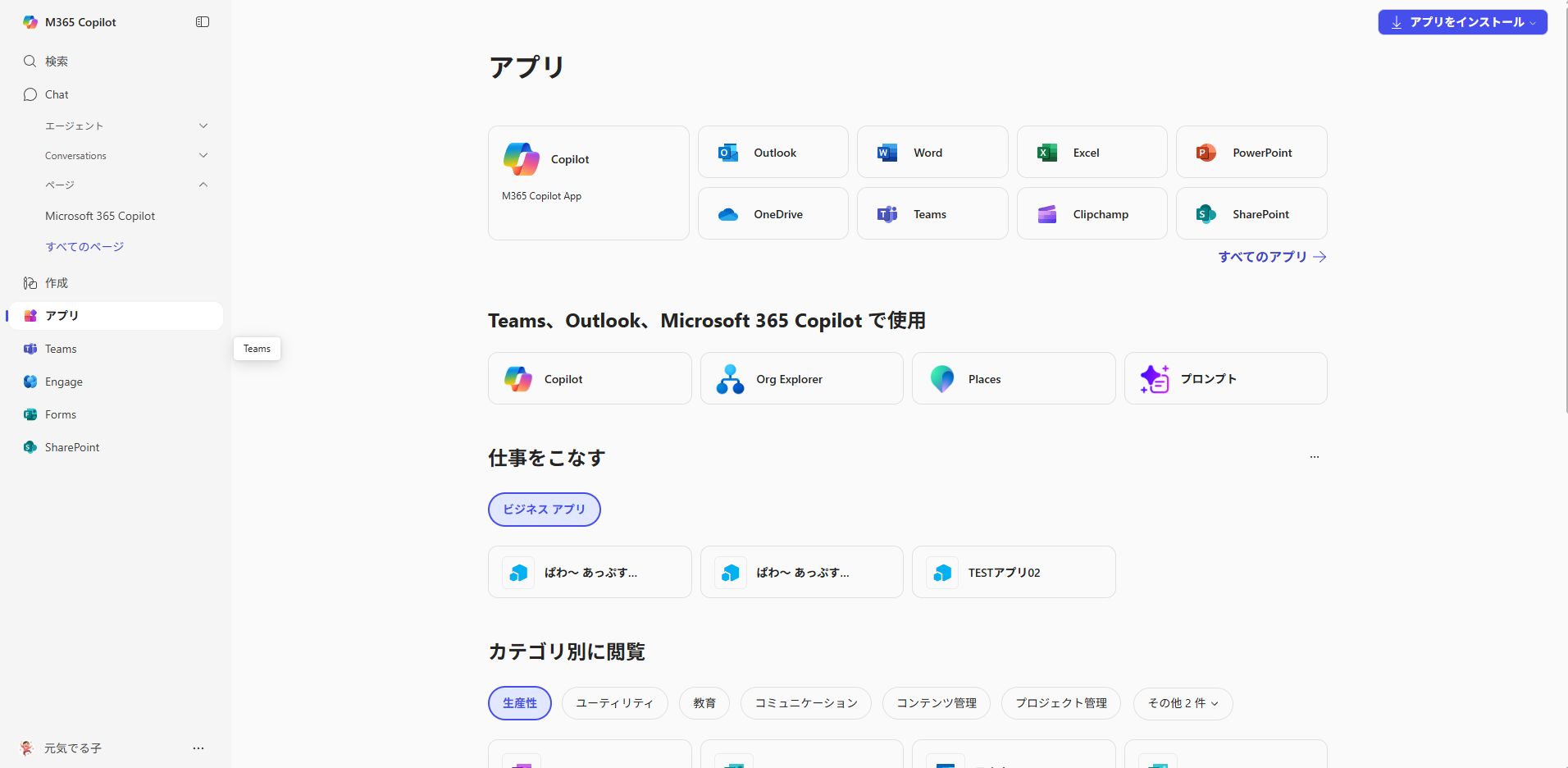The image size is (1568, 768).
Task: Open the second ぱわ～ あっぷす card
Action: [802, 572]
